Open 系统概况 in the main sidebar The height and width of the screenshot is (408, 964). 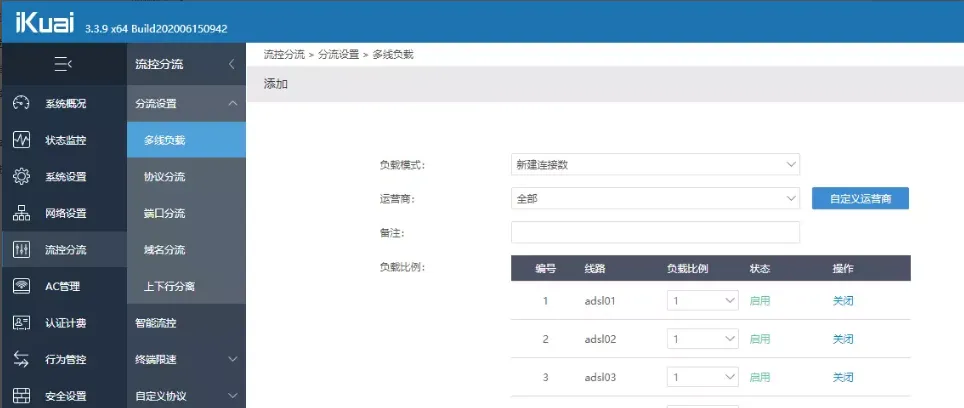64,103
